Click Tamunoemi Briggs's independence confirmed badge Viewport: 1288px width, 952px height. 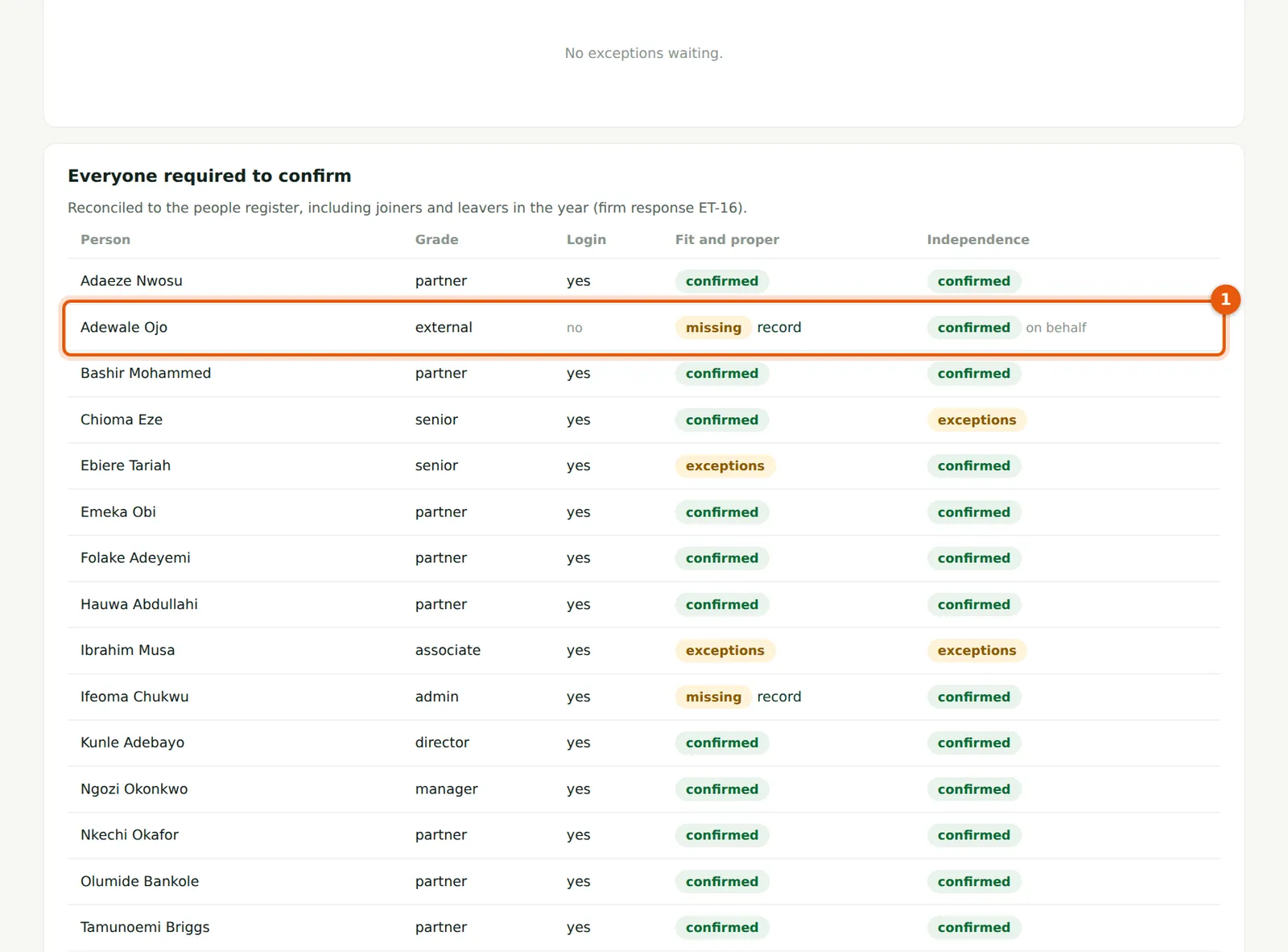pyautogui.click(x=974, y=927)
